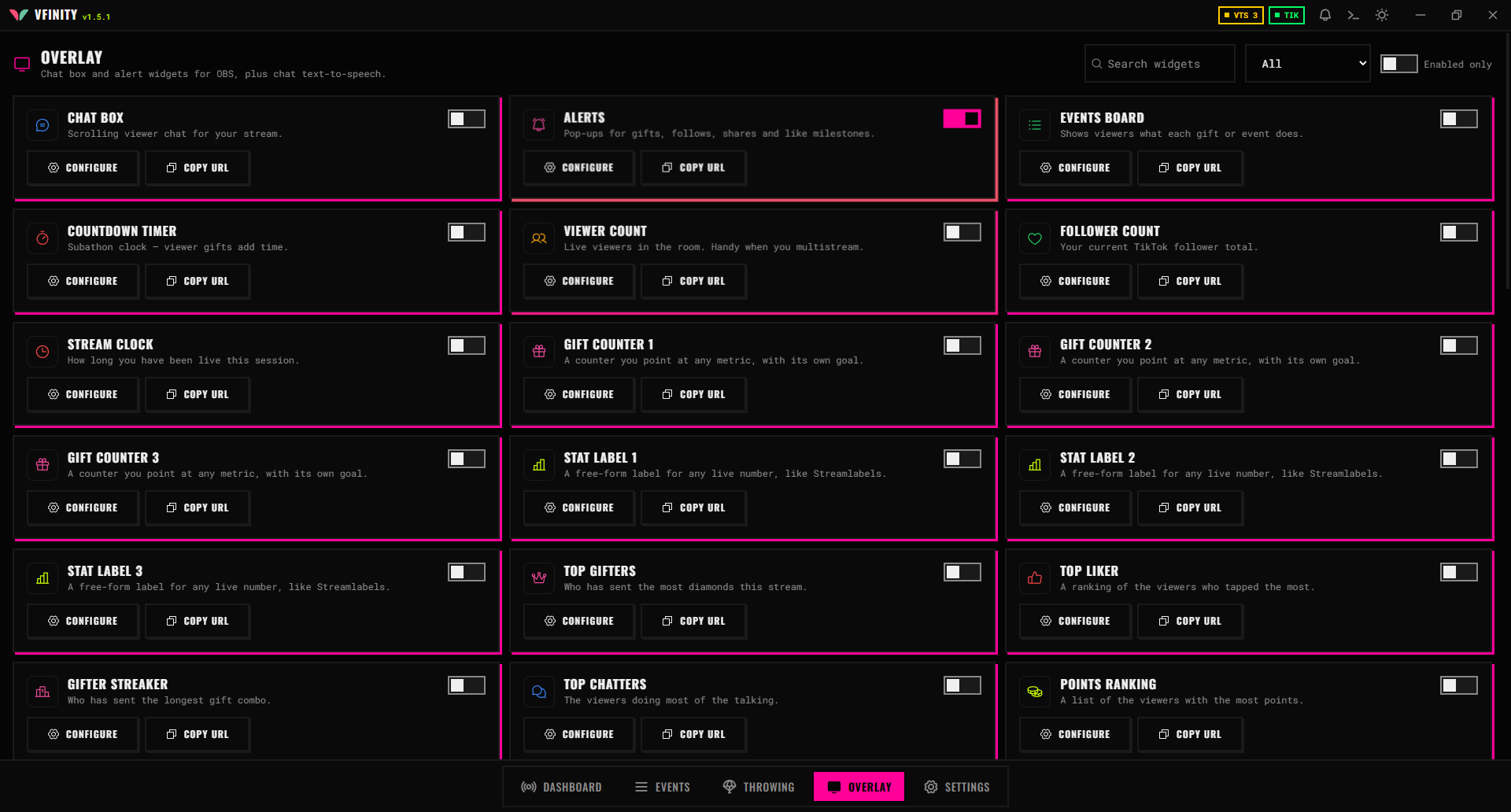Click the VTS 3 status badge
1511x812 pixels.
pyautogui.click(x=1241, y=15)
